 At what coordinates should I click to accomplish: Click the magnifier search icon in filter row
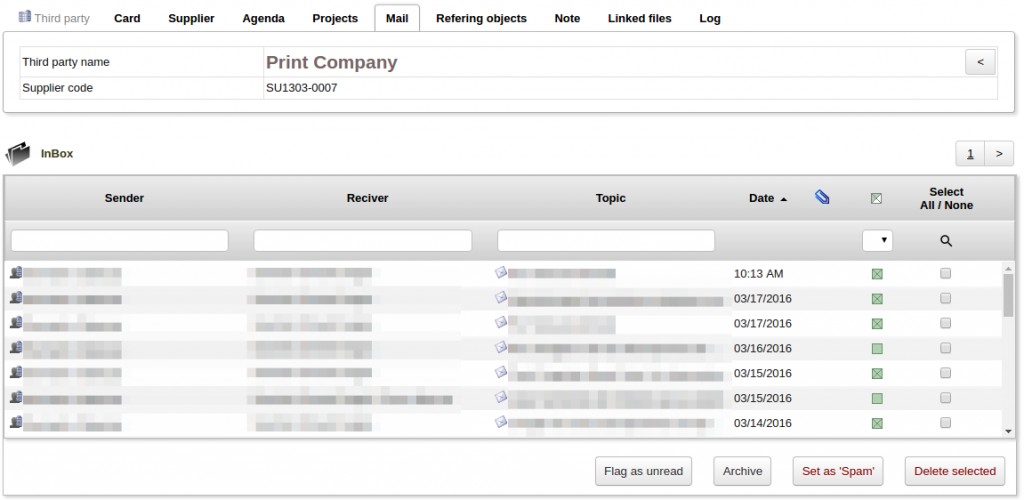(946, 241)
